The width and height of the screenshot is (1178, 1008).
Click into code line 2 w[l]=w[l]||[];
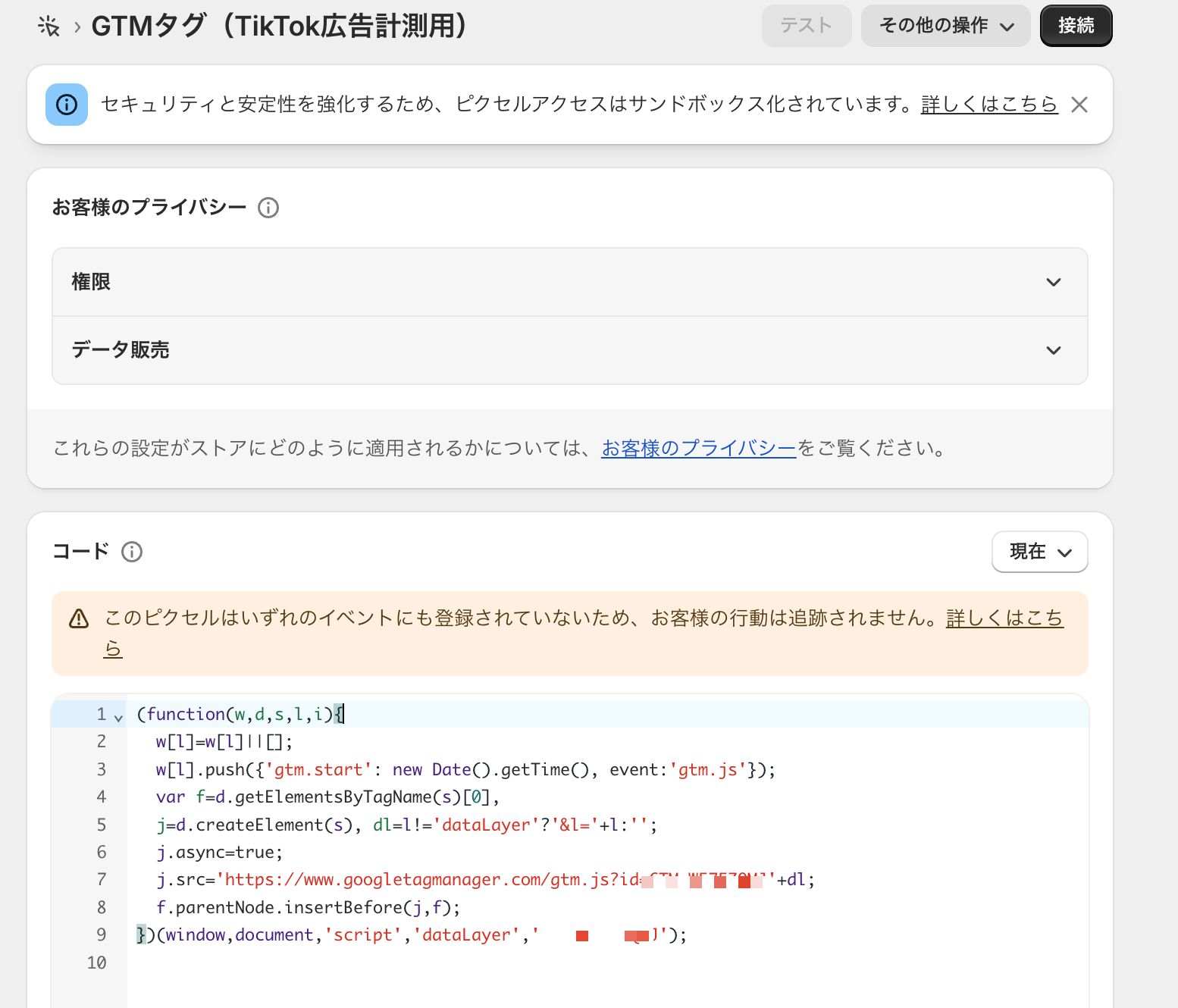coord(224,742)
